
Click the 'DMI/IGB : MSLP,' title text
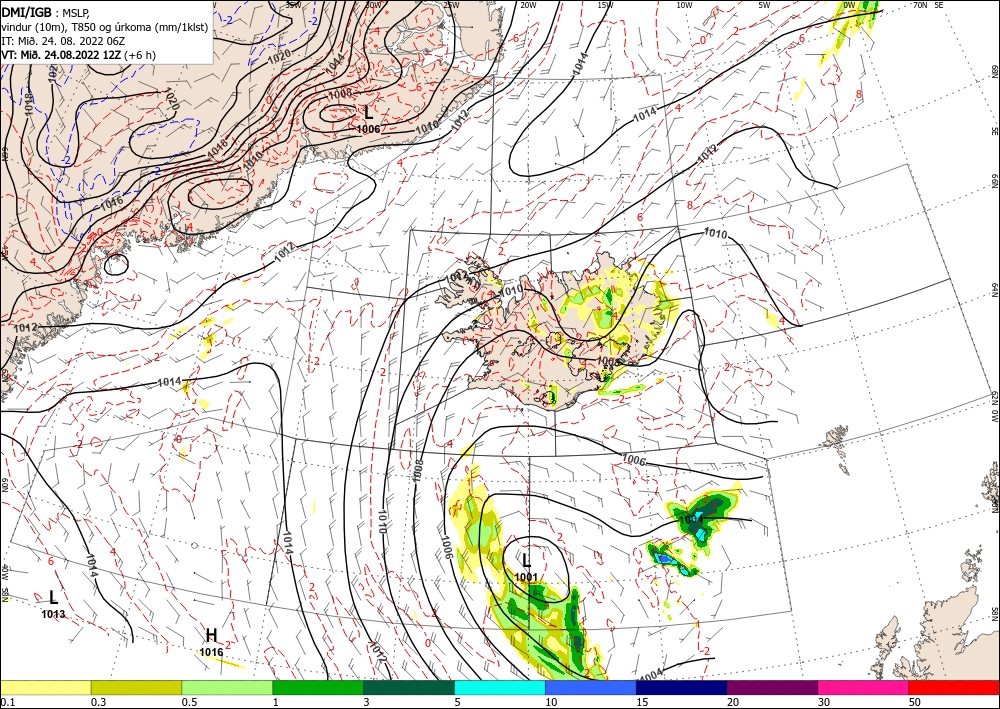point(45,12)
